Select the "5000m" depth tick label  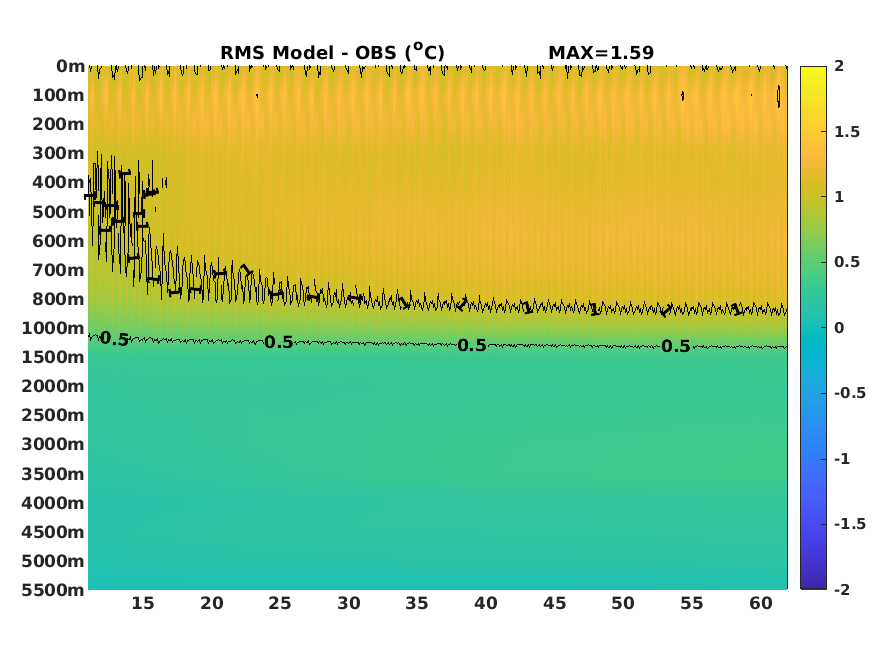click(x=53, y=561)
